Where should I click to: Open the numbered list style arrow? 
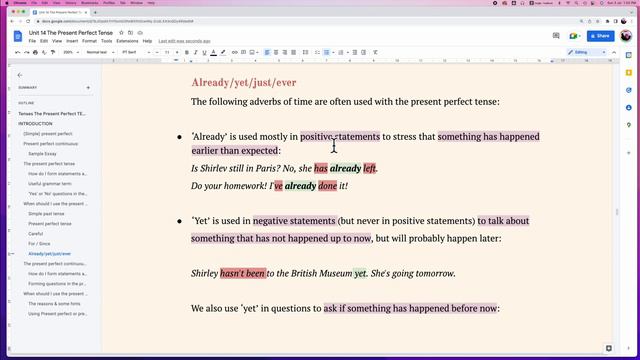point(347,53)
